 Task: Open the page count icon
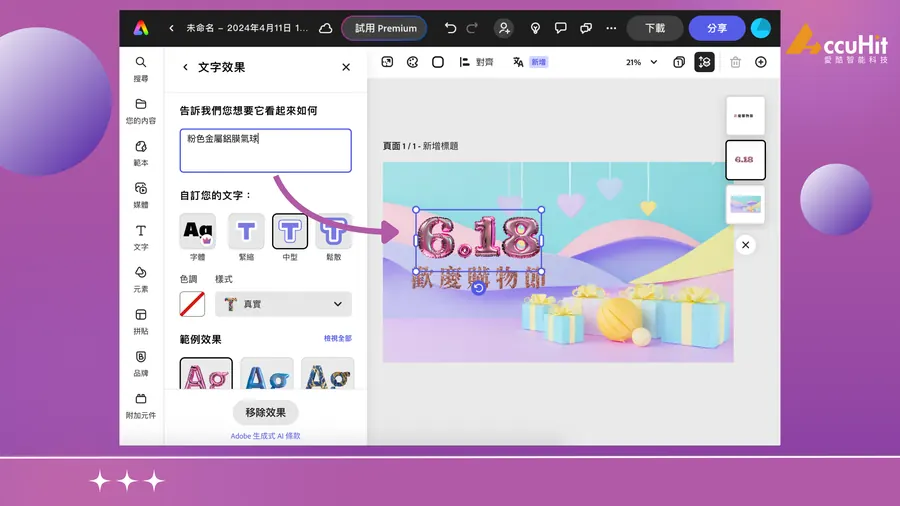point(679,62)
